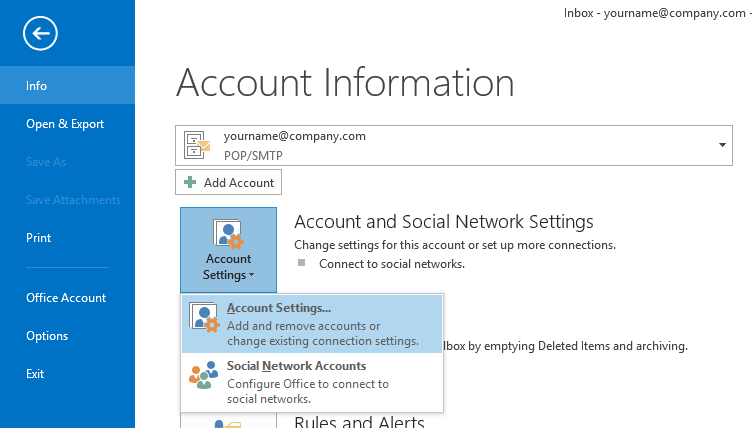Click the Add Account button

(228, 182)
